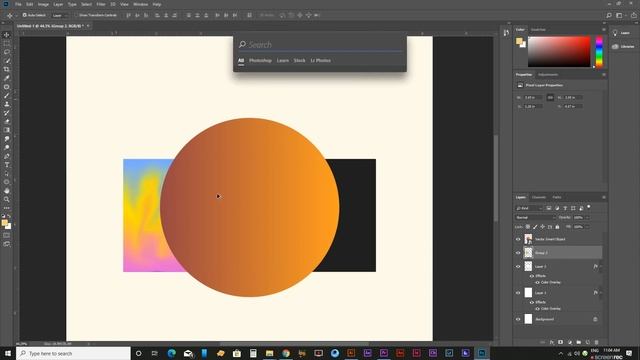Select the Crop tool

pyautogui.click(x=7, y=69)
